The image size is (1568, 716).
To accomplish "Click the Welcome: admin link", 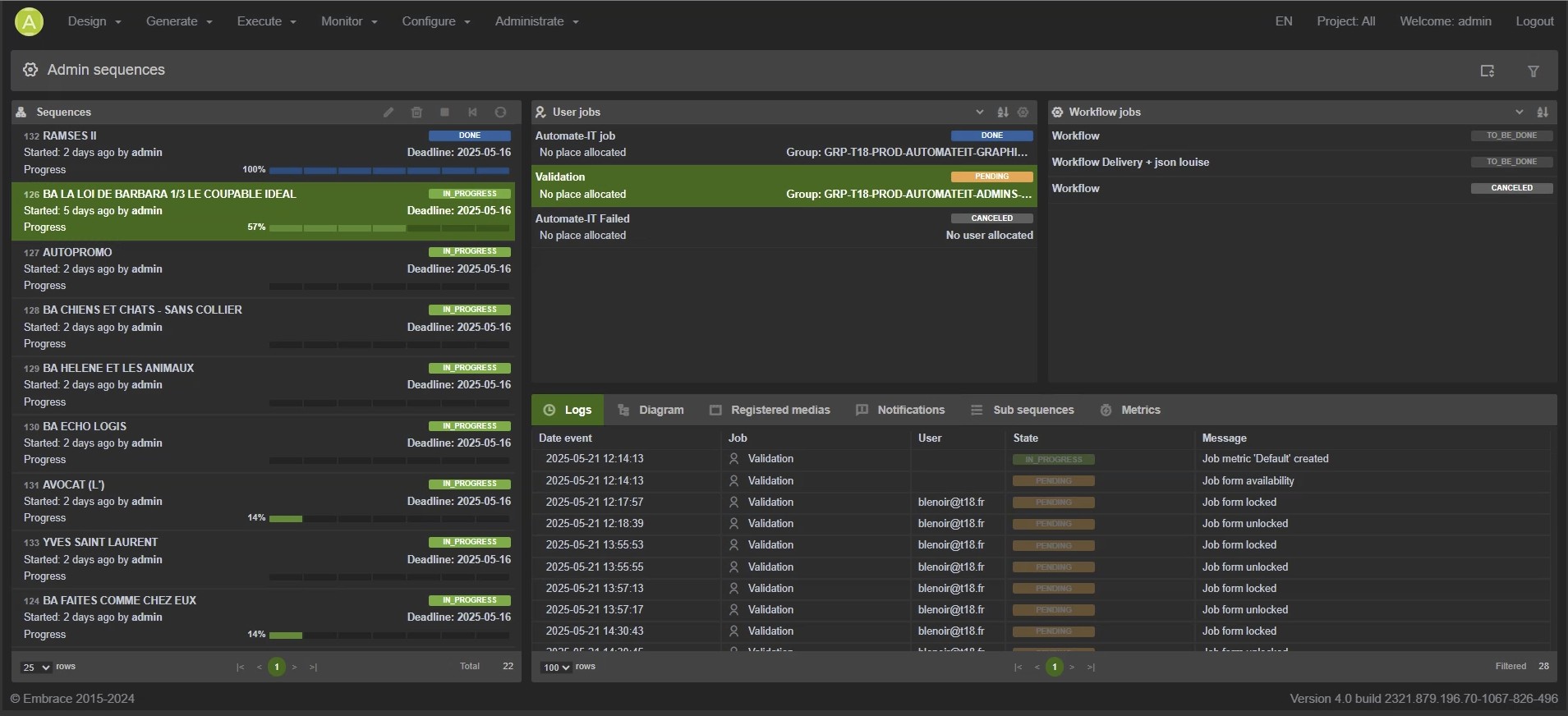I will point(1446,21).
